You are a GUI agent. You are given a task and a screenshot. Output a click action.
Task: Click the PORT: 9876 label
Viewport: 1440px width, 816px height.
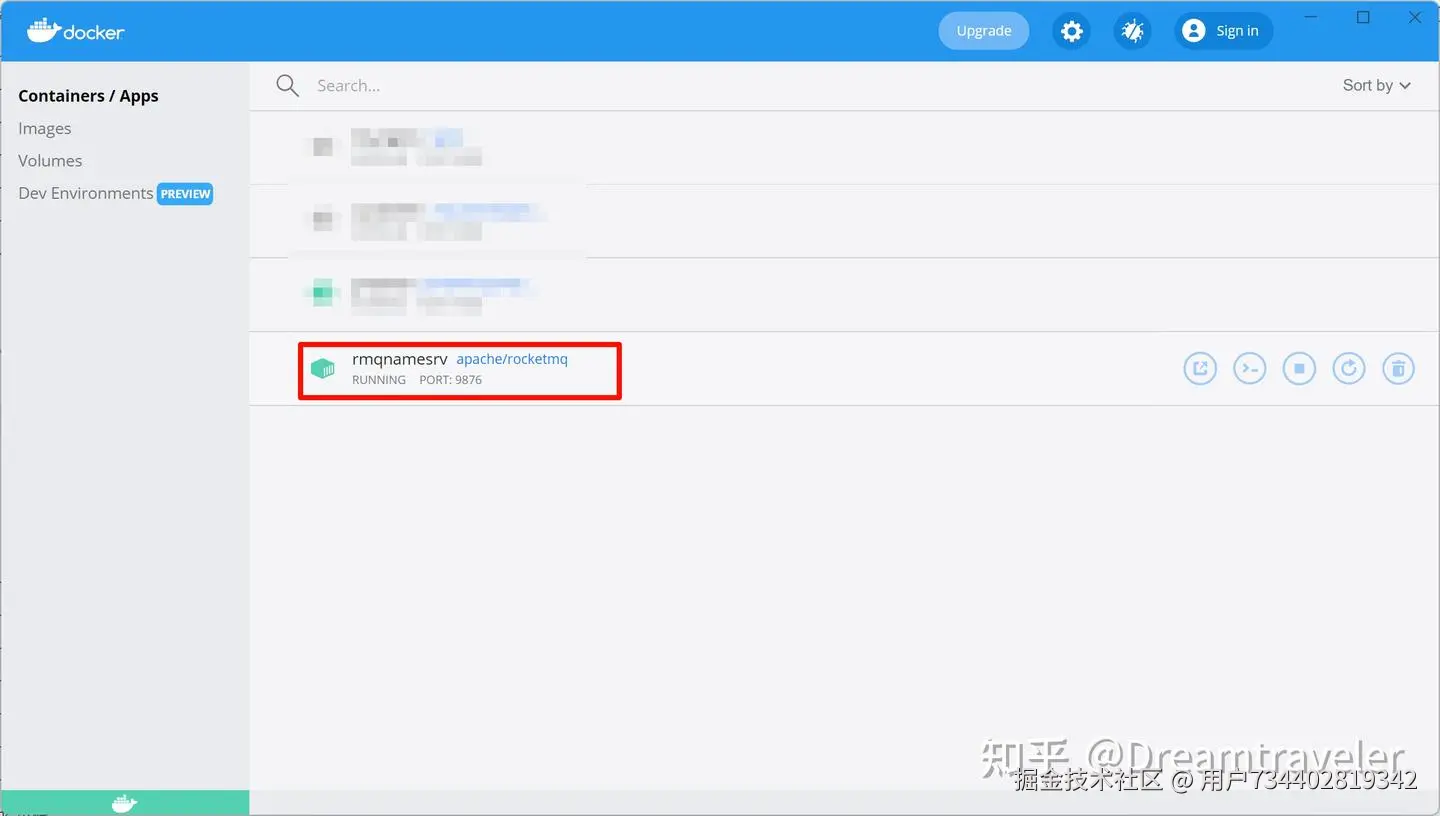(x=450, y=380)
